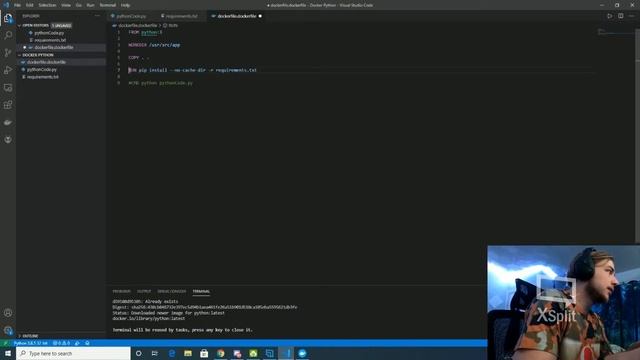The height and width of the screenshot is (360, 640).
Task: Open the Explorer view in activity bar
Action: pos(8,18)
